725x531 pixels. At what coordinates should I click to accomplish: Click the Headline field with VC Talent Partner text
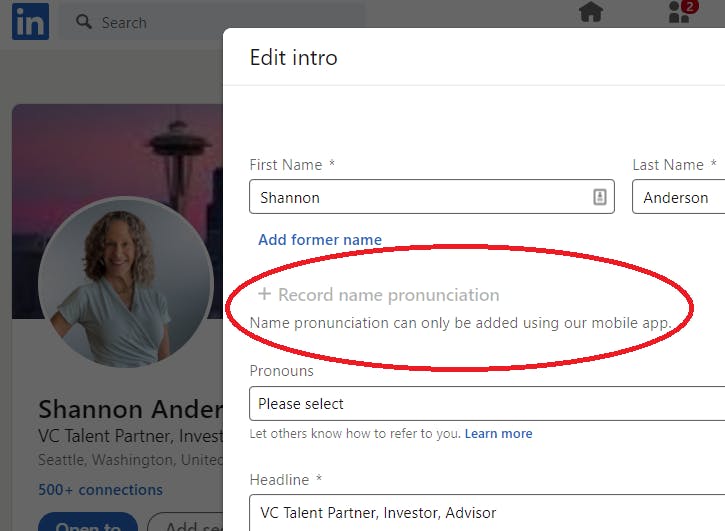(x=487, y=512)
